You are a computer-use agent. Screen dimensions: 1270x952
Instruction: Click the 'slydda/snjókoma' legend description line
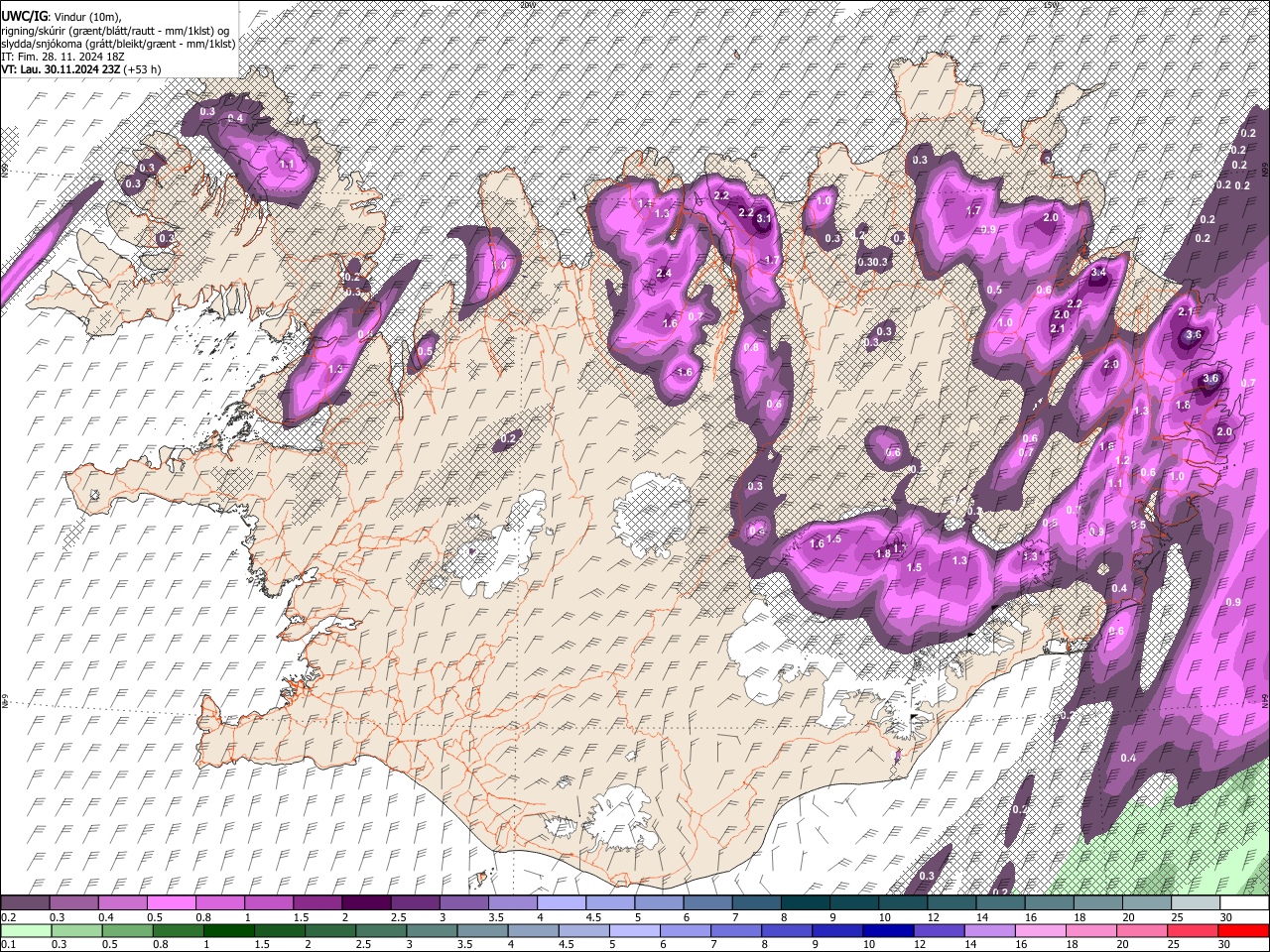click(x=118, y=44)
